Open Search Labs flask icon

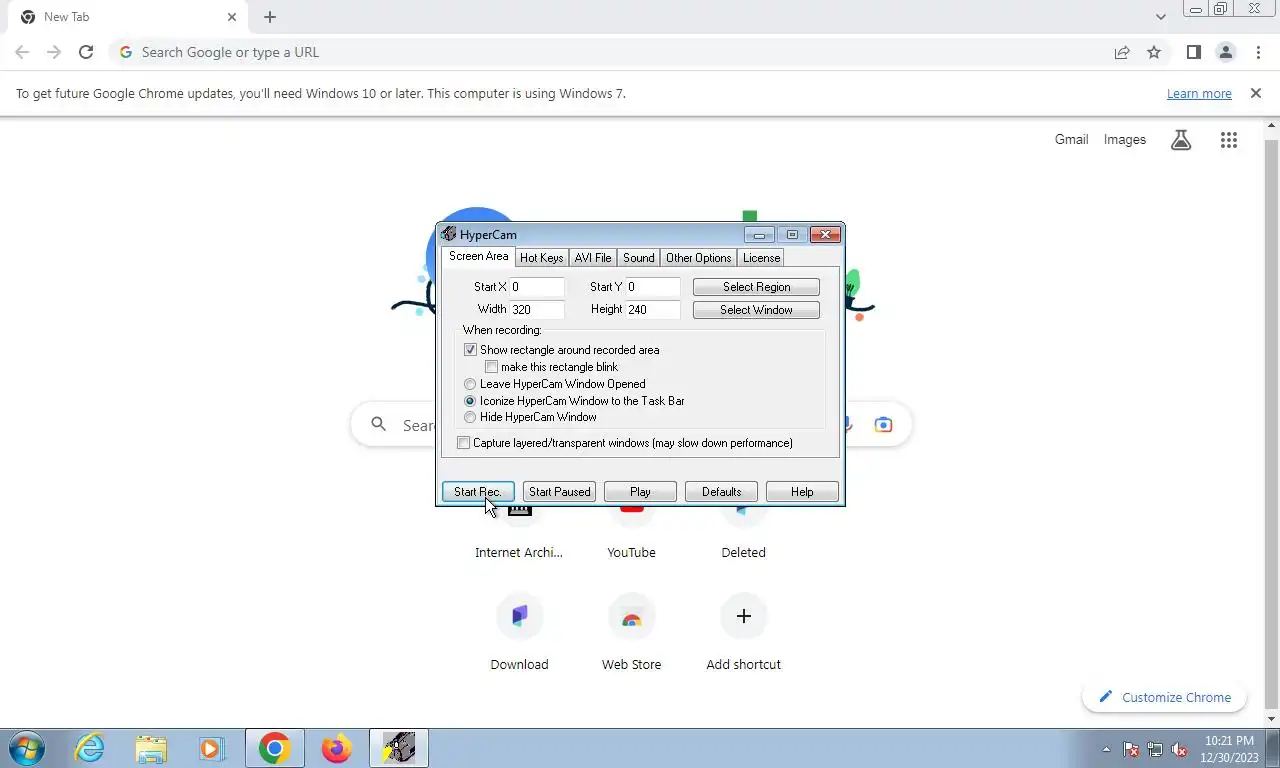click(1181, 140)
